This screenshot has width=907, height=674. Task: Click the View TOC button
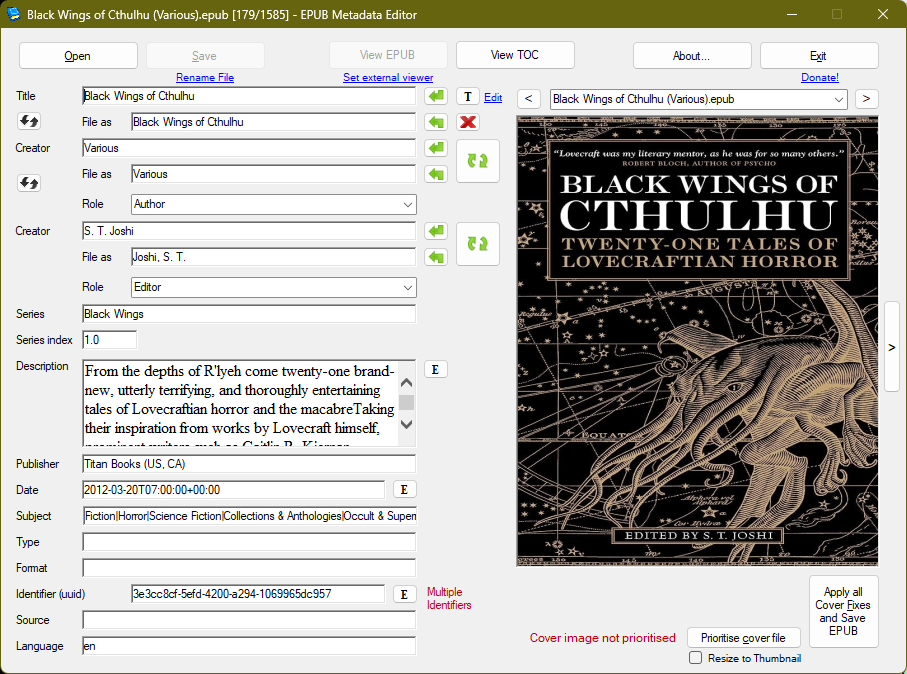click(515, 55)
